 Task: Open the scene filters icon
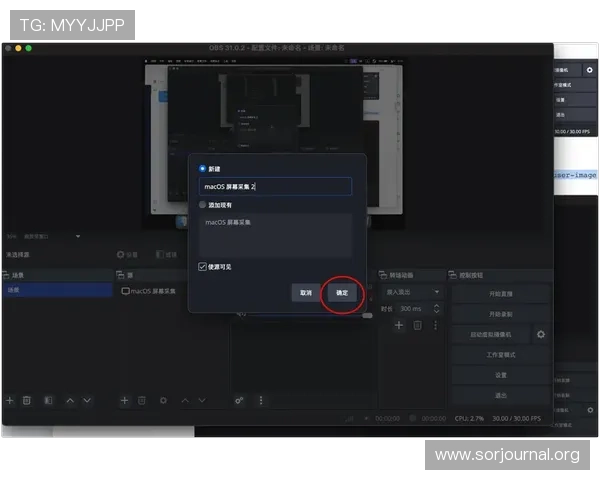click(47, 400)
